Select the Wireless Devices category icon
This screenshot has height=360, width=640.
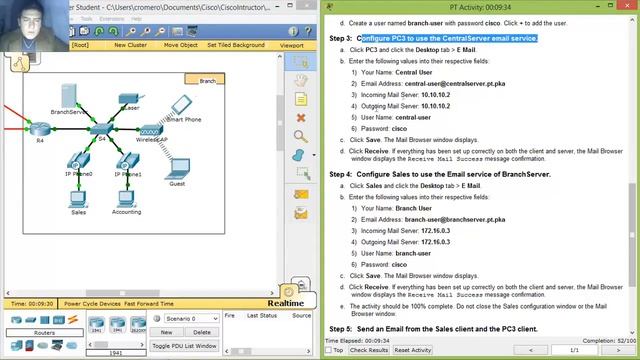click(x=59, y=320)
